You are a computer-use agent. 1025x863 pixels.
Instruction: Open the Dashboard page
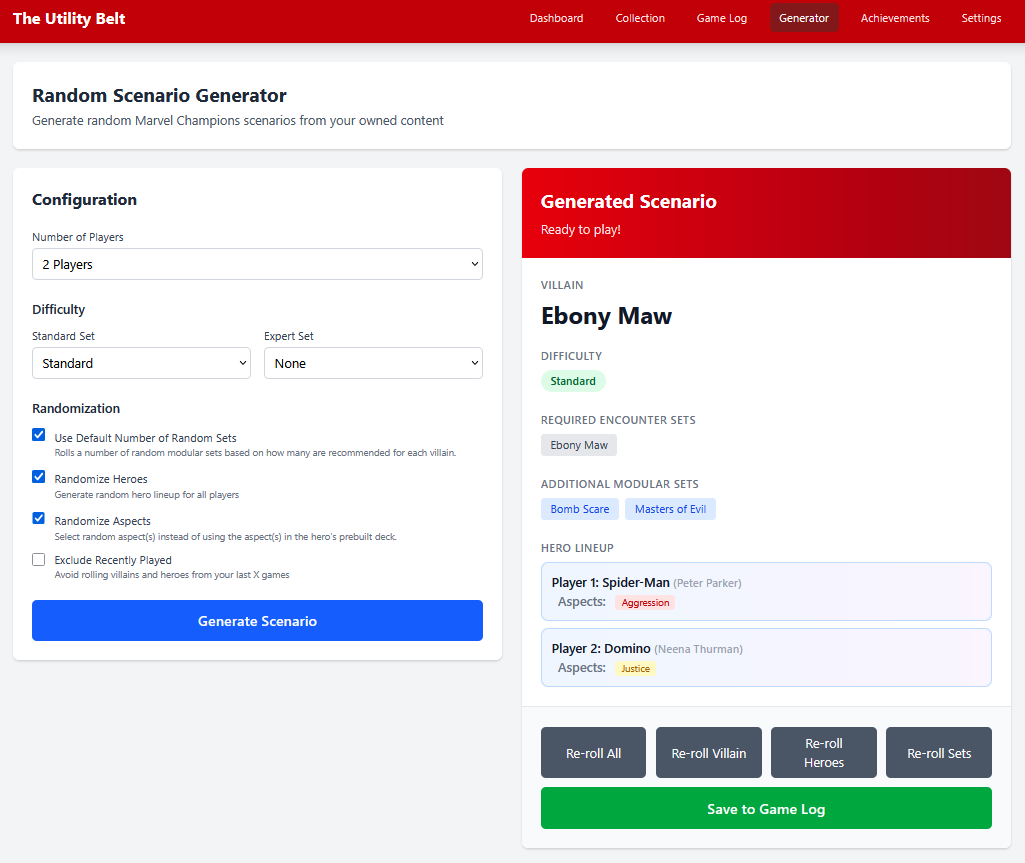point(556,18)
